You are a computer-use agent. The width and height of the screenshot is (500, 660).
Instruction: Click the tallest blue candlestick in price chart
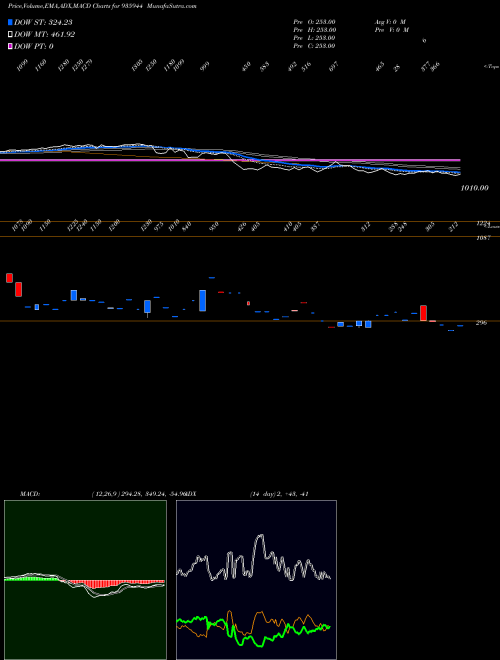[202, 301]
